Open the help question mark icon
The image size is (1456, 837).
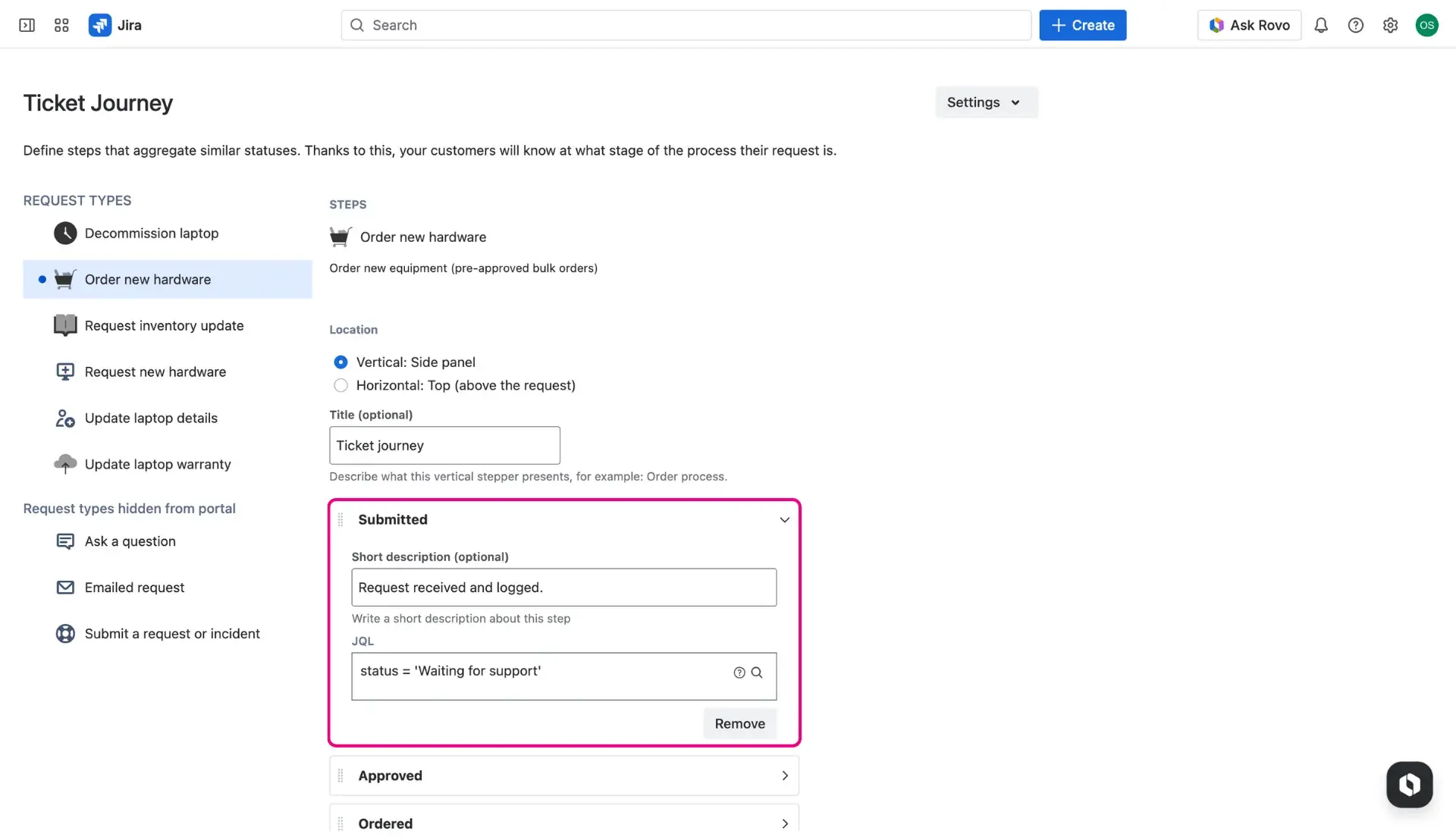(x=1357, y=25)
